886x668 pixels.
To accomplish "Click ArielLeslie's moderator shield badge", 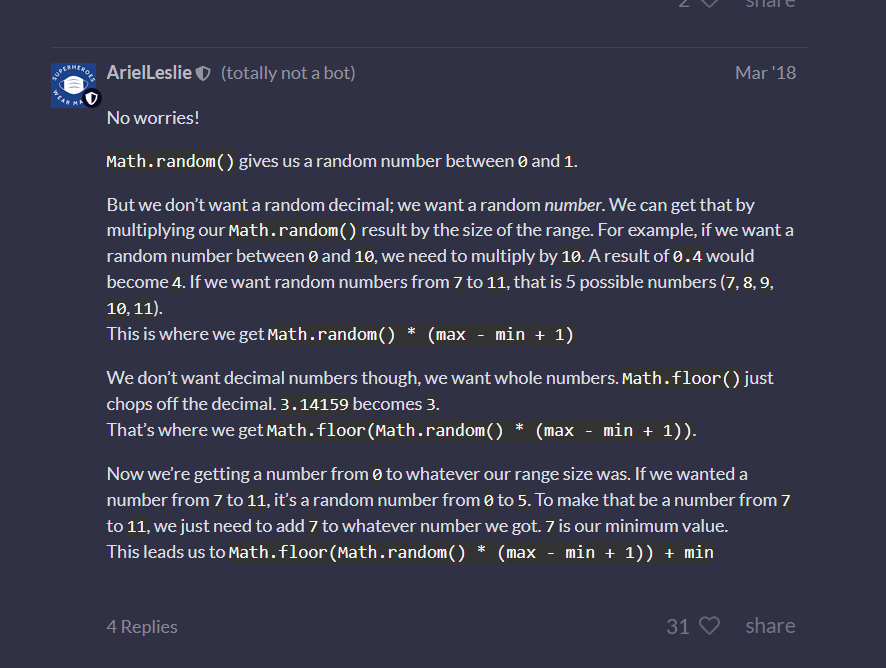I will [203, 71].
